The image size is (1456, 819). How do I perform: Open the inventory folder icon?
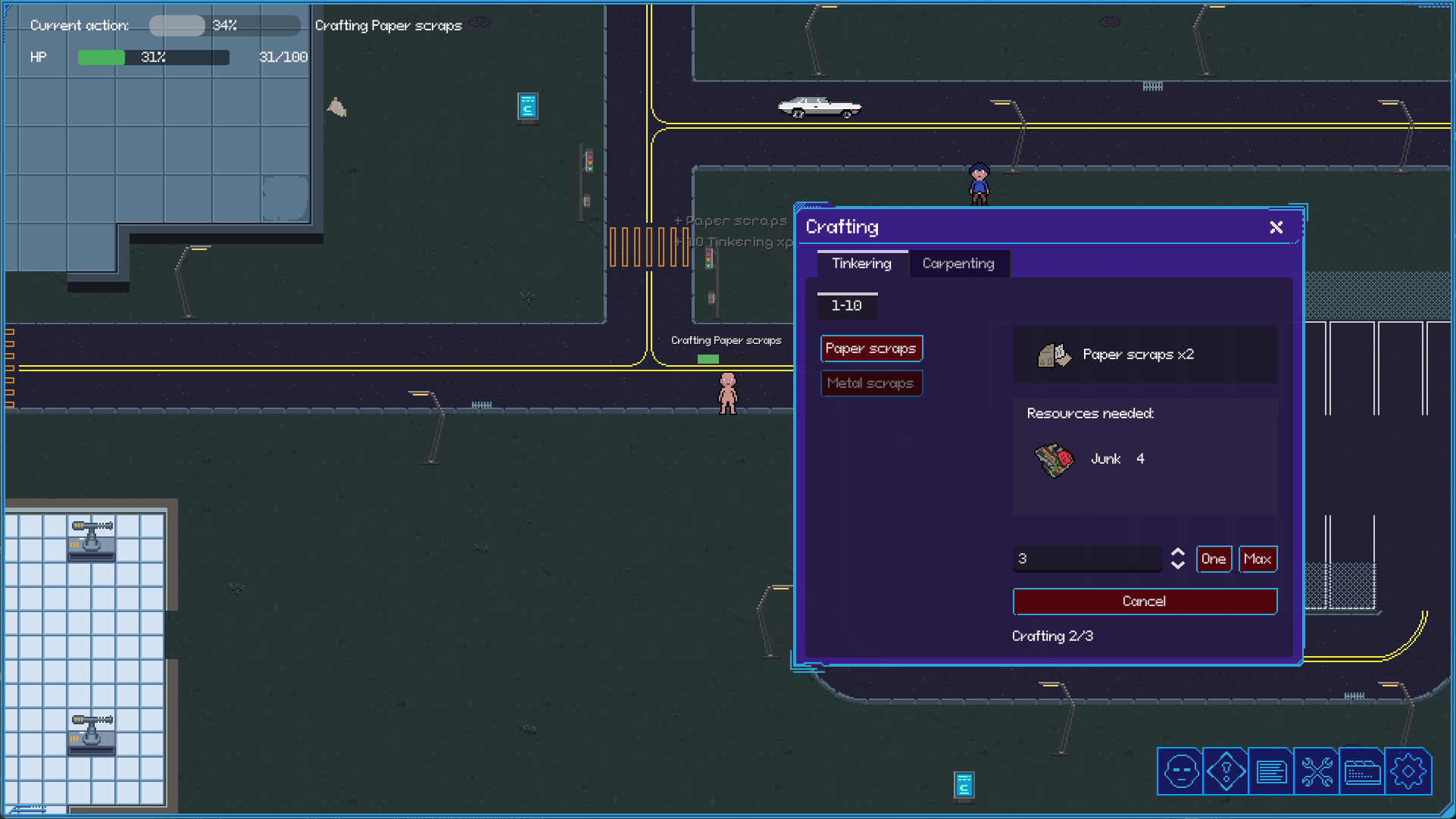1362,772
